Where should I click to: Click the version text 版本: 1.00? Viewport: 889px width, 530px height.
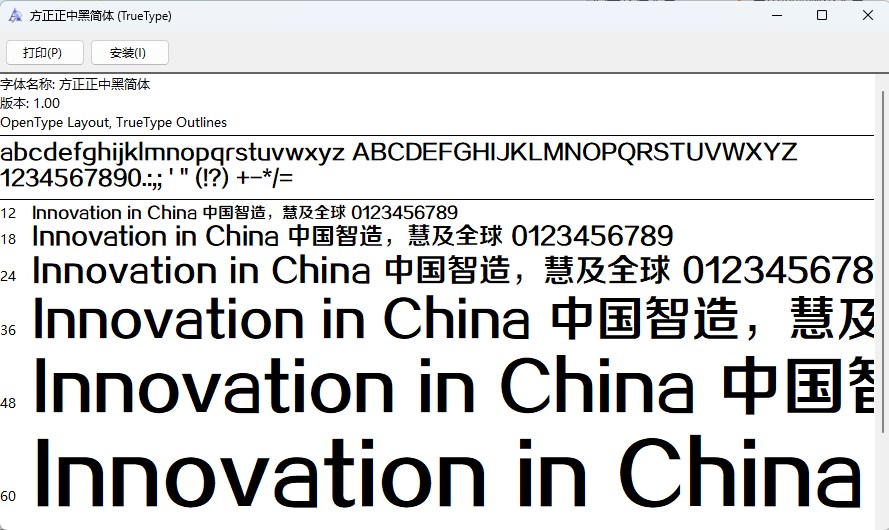(x=30, y=103)
